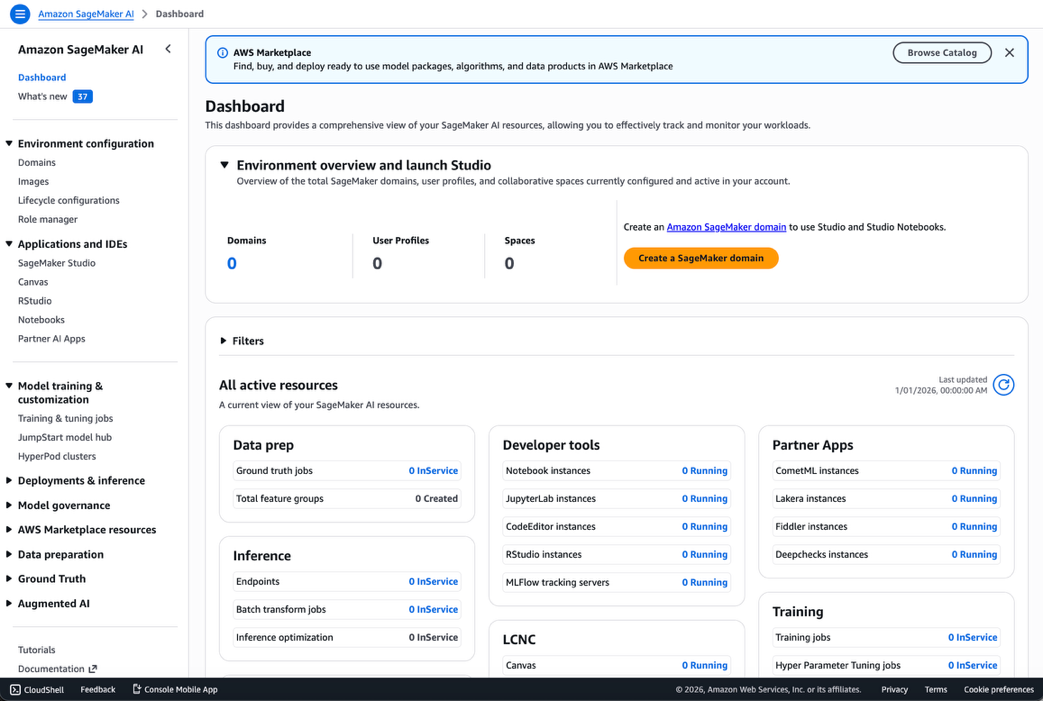
Task: Click Amazon SageMaker AI breadcrumb link
Action: click(86, 13)
